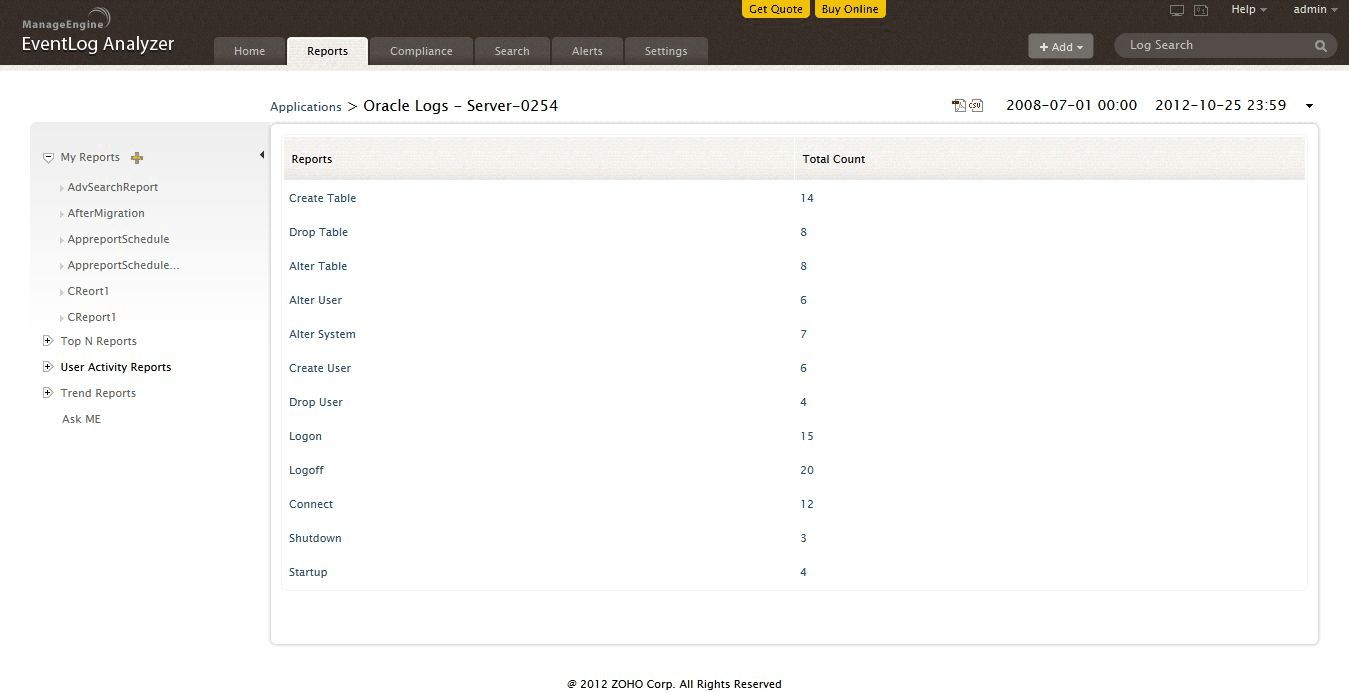The image size is (1349, 693).
Task: Open the Logon report
Action: 305,436
